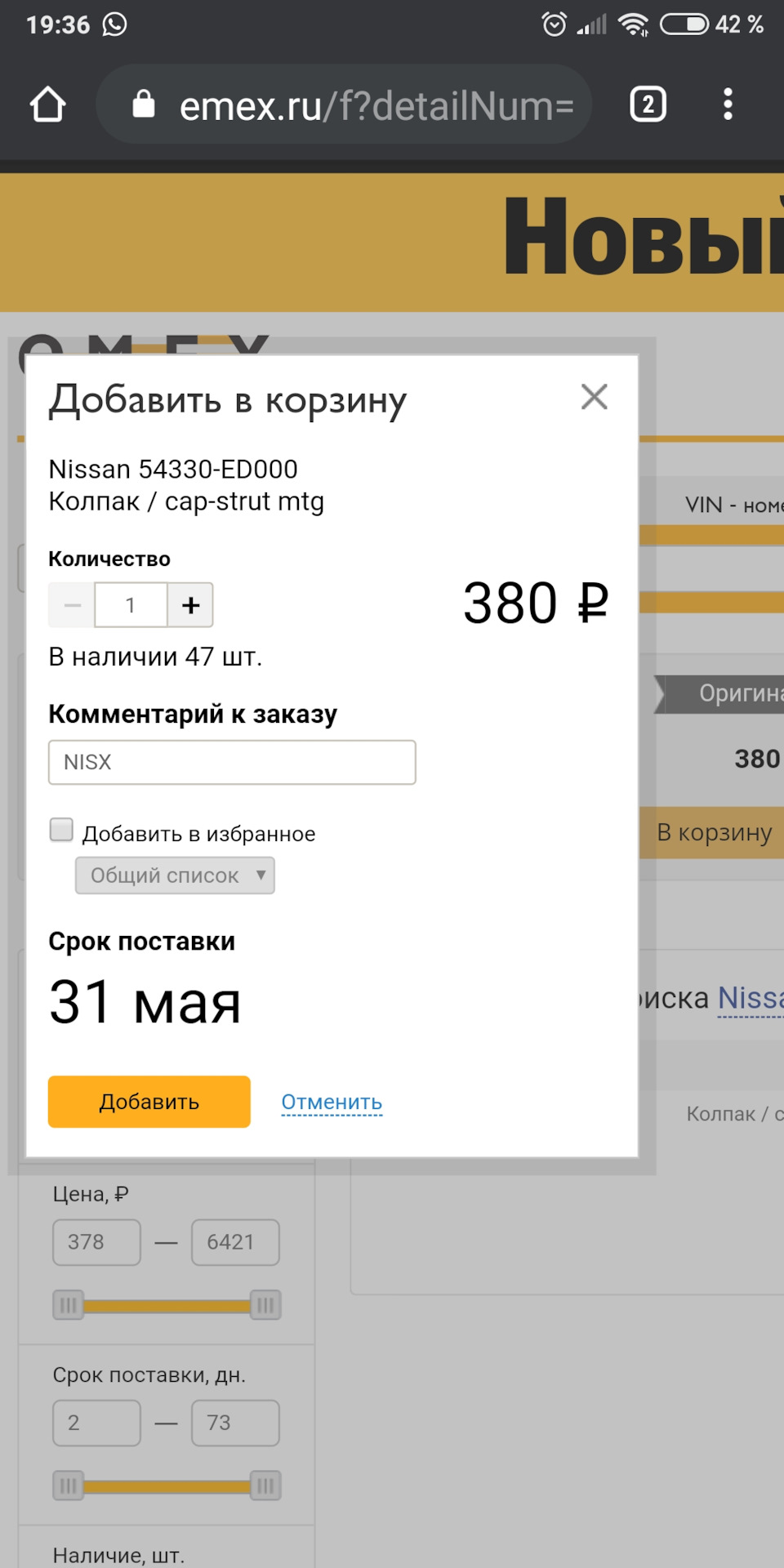Tap the lock icon in address bar
The width and height of the screenshot is (784, 1568).
(144, 104)
